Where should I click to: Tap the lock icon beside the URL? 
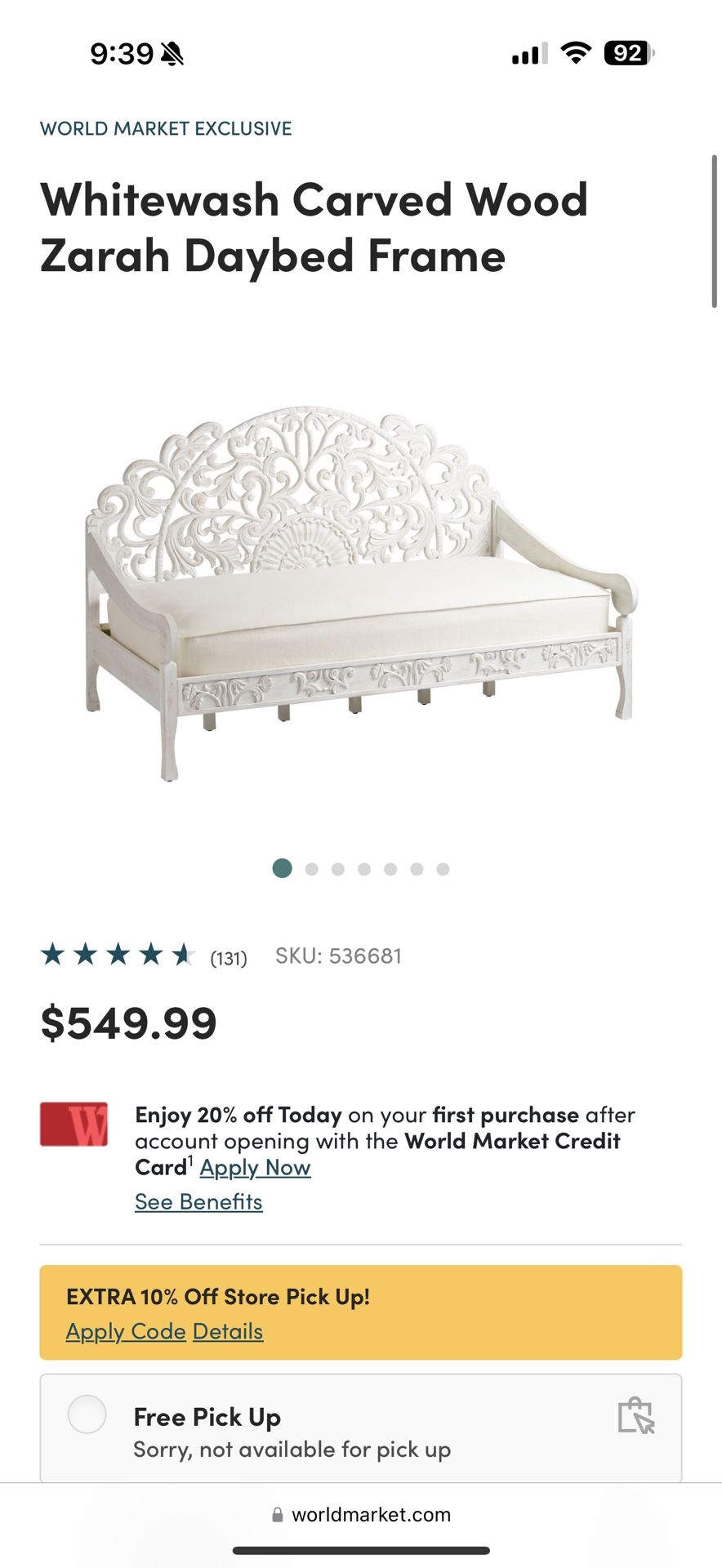pyautogui.click(x=278, y=1515)
